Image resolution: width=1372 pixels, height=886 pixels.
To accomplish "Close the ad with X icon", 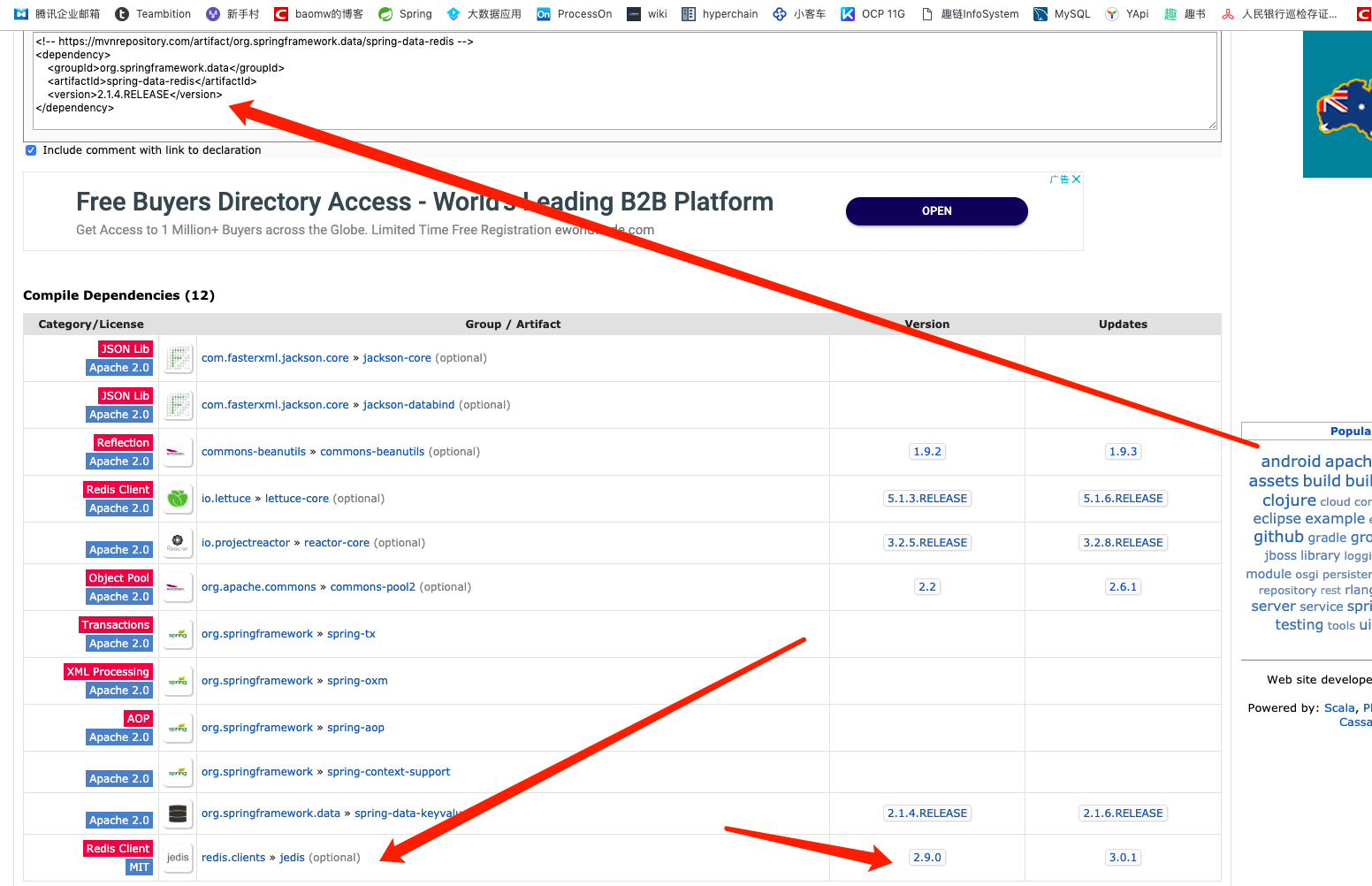I will (x=1077, y=179).
